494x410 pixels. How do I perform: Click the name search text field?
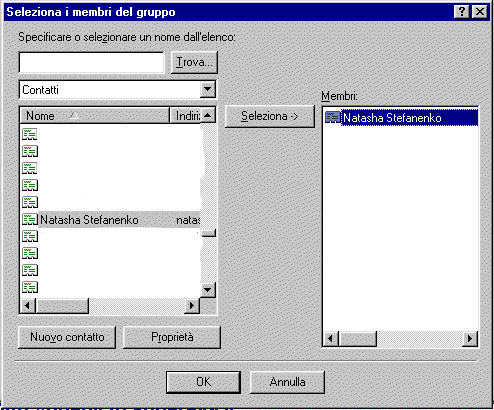92,62
